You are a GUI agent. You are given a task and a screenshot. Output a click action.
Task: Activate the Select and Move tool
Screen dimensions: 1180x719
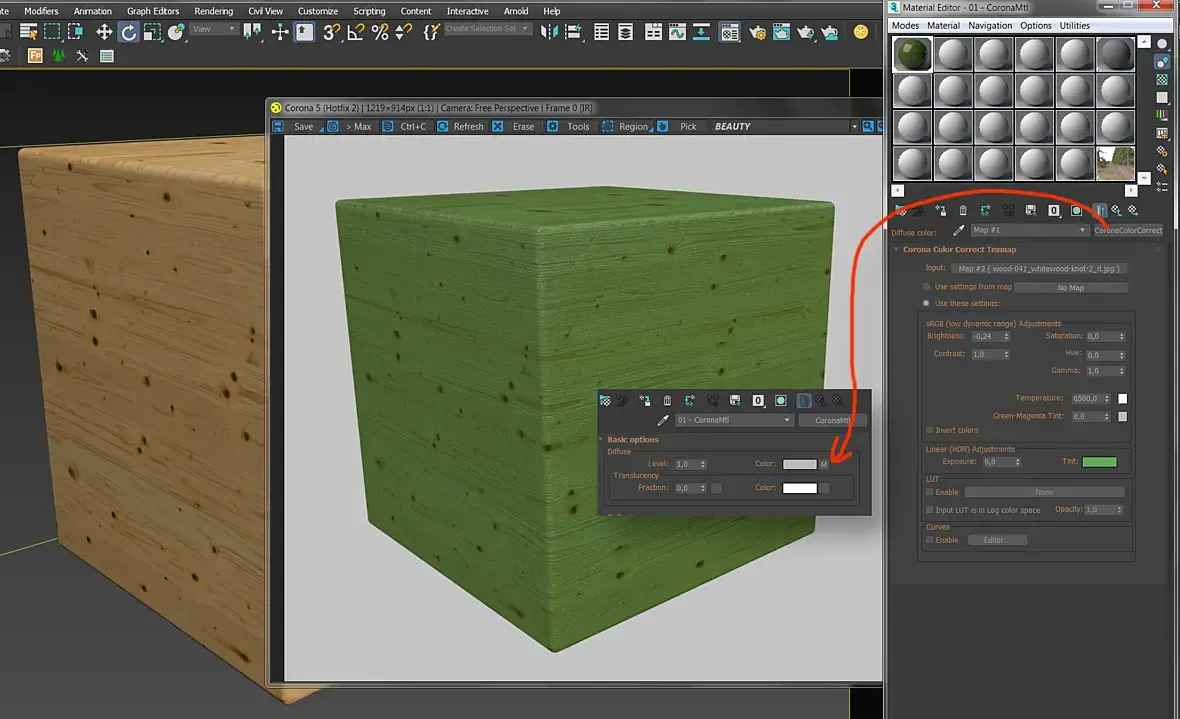[104, 32]
